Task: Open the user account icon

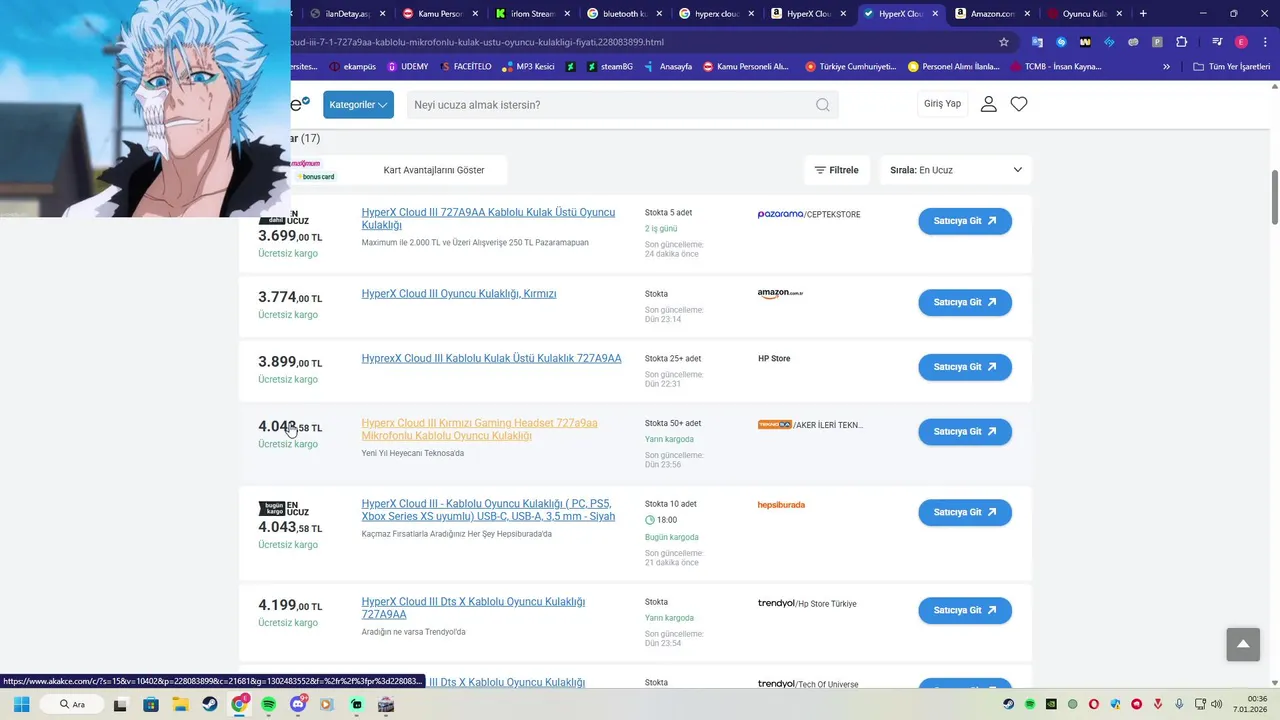Action: point(988,104)
